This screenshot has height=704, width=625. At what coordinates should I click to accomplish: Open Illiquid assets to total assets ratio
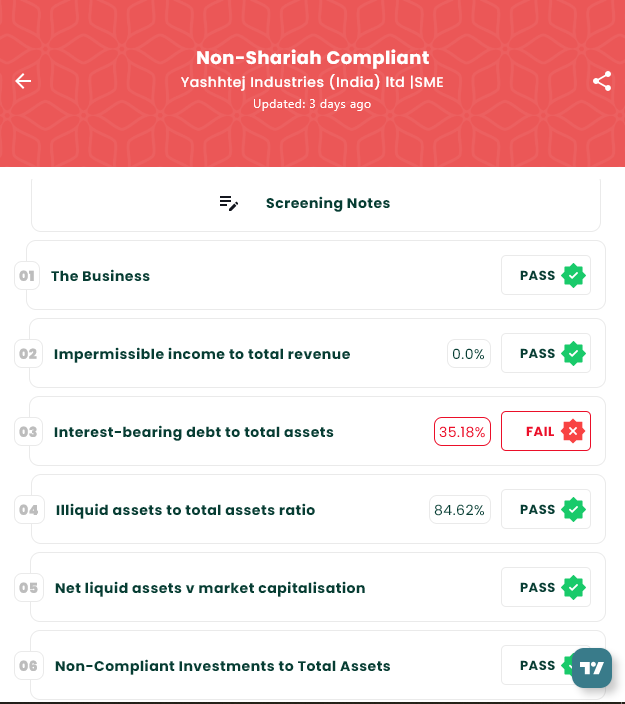(185, 510)
